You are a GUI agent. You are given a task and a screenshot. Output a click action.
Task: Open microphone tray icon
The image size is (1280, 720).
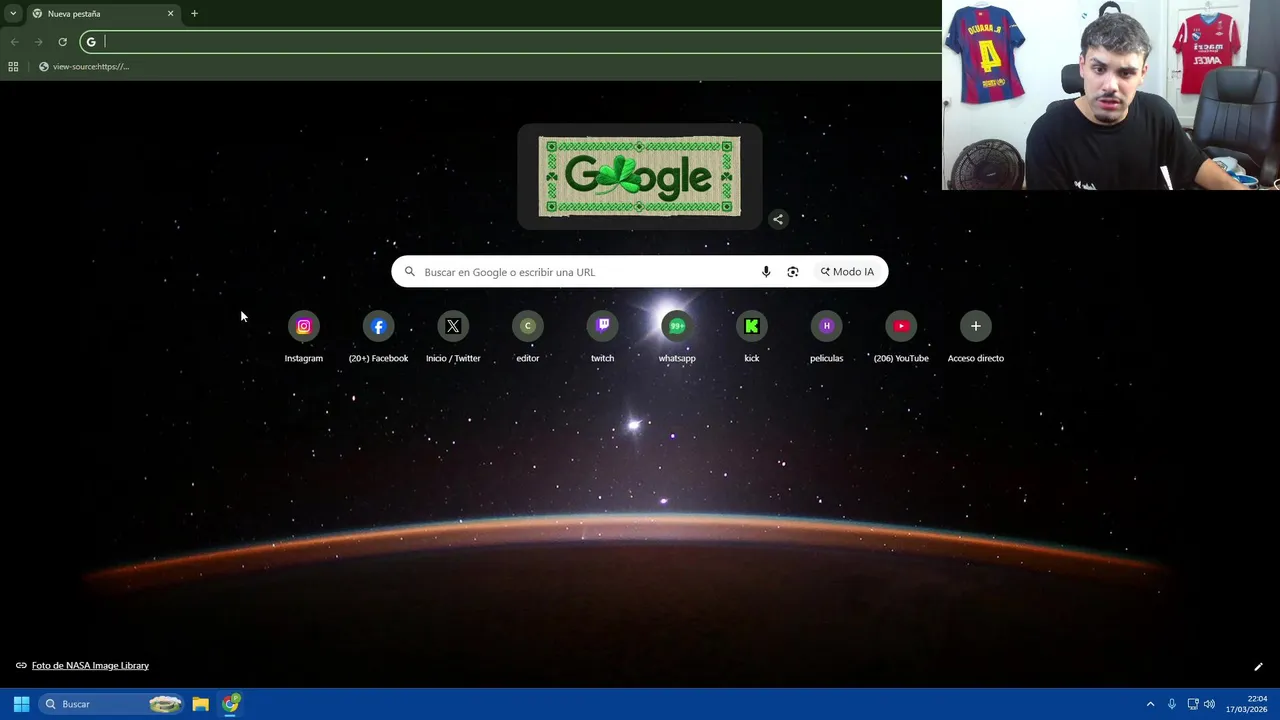(x=1172, y=704)
